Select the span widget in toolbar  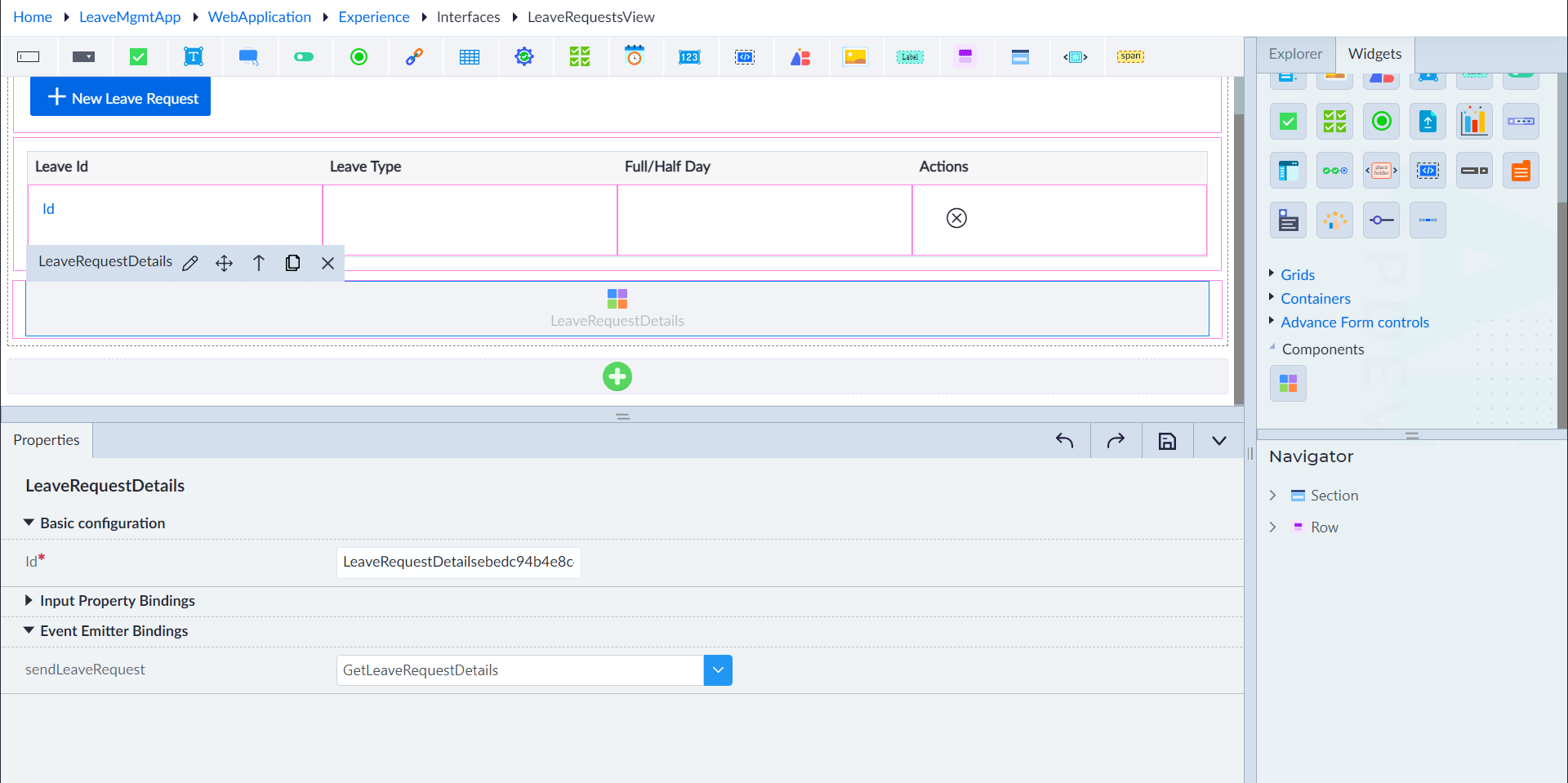tap(1131, 56)
